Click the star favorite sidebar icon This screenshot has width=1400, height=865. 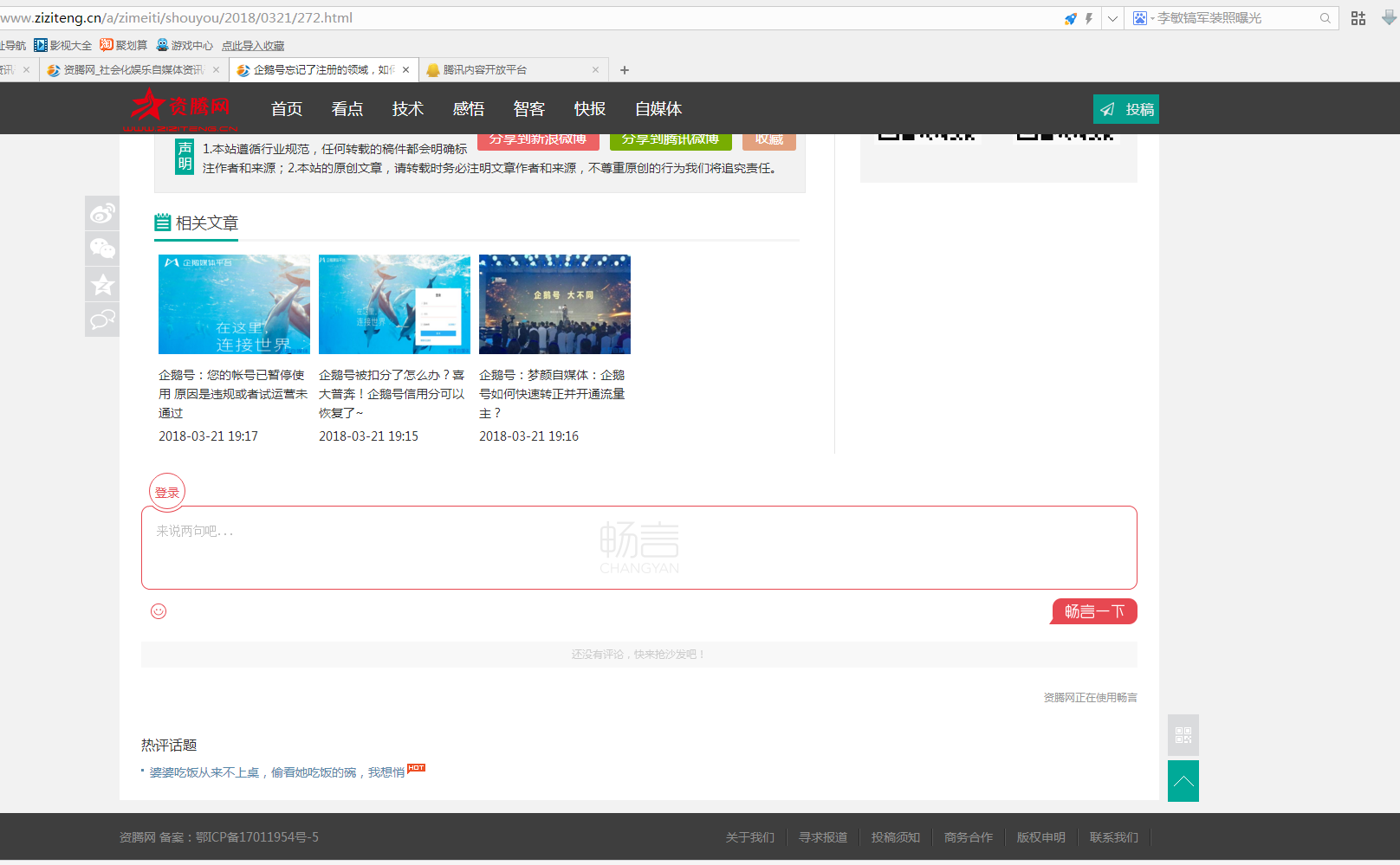[102, 284]
